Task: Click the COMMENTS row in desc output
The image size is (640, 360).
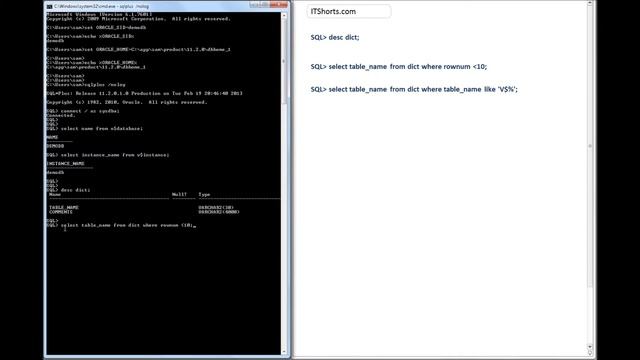Action: tap(144, 212)
